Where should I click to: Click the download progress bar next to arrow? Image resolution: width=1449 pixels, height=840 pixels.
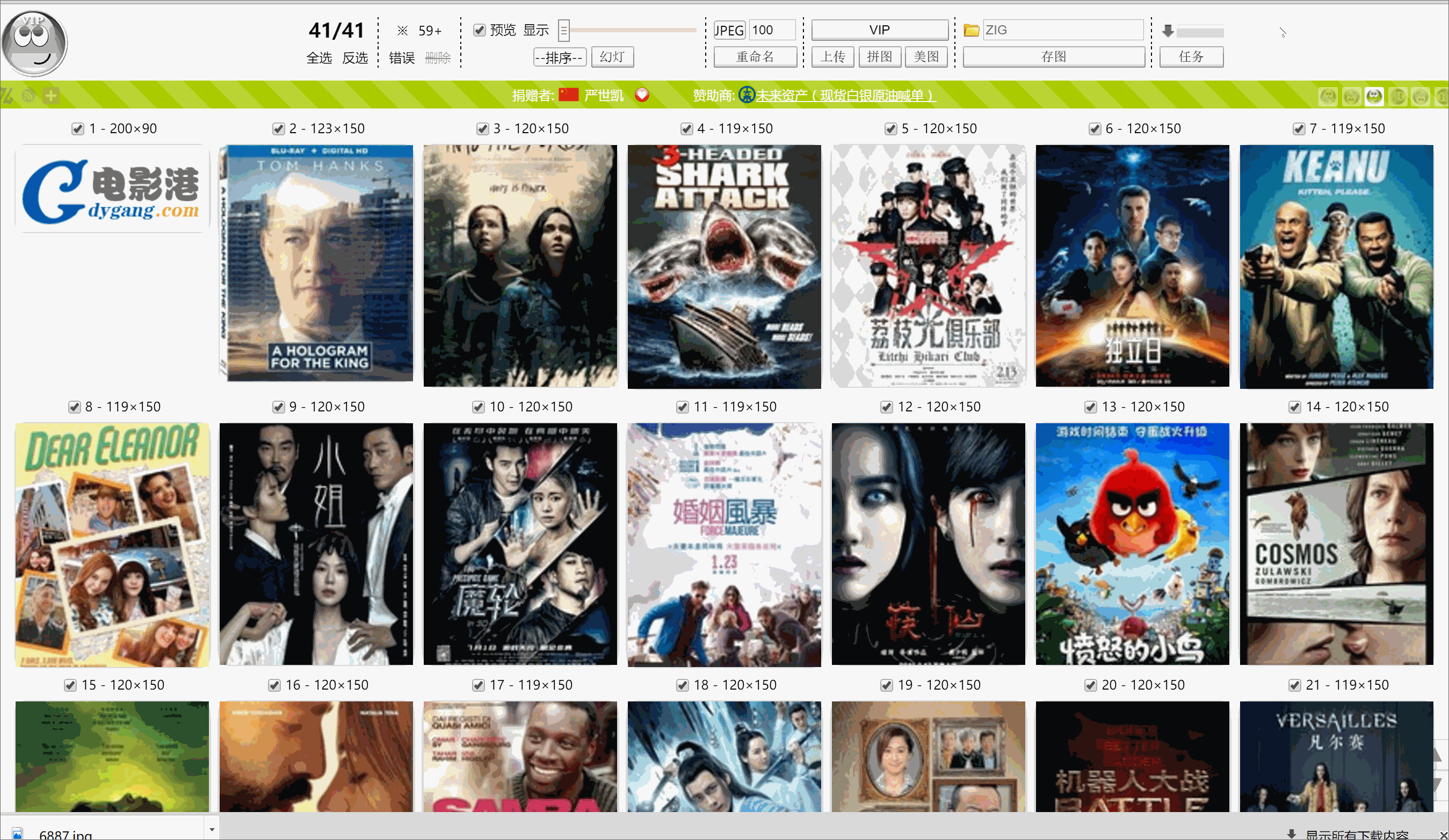point(1200,32)
